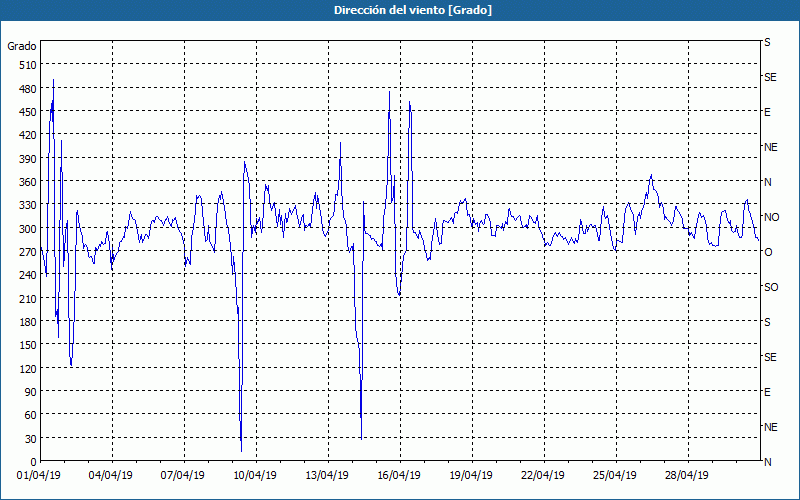
Task: Click the 13/04/19 date label
Action: (327, 475)
